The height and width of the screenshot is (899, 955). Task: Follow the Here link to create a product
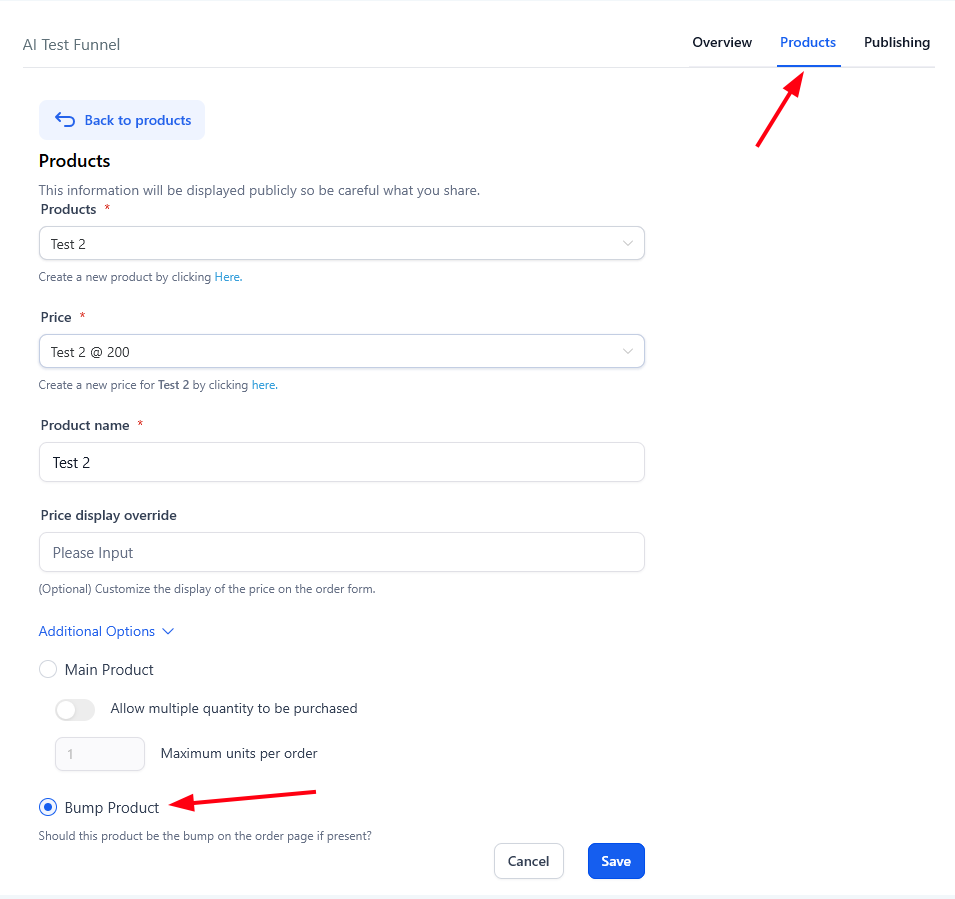(227, 277)
